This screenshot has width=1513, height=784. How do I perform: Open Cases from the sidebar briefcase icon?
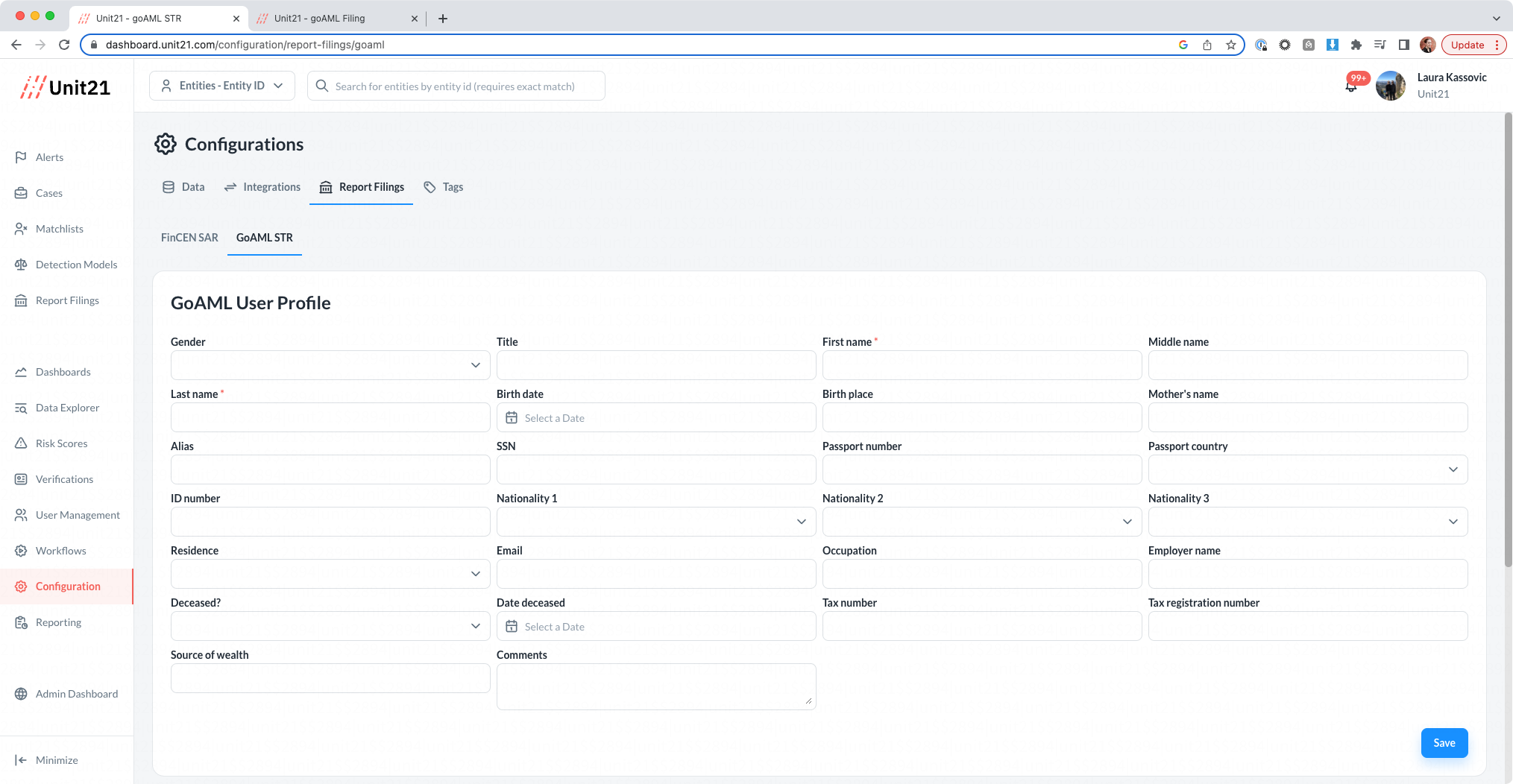pos(21,193)
